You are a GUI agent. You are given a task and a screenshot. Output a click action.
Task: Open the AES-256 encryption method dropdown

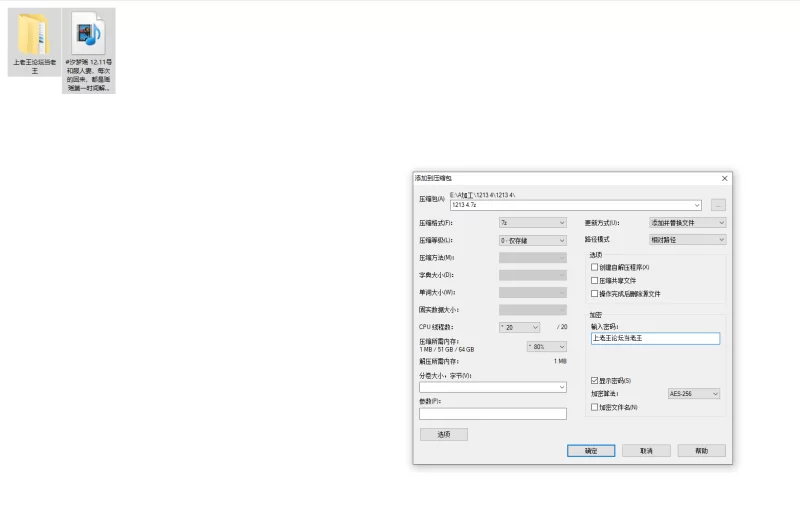click(x=693, y=394)
